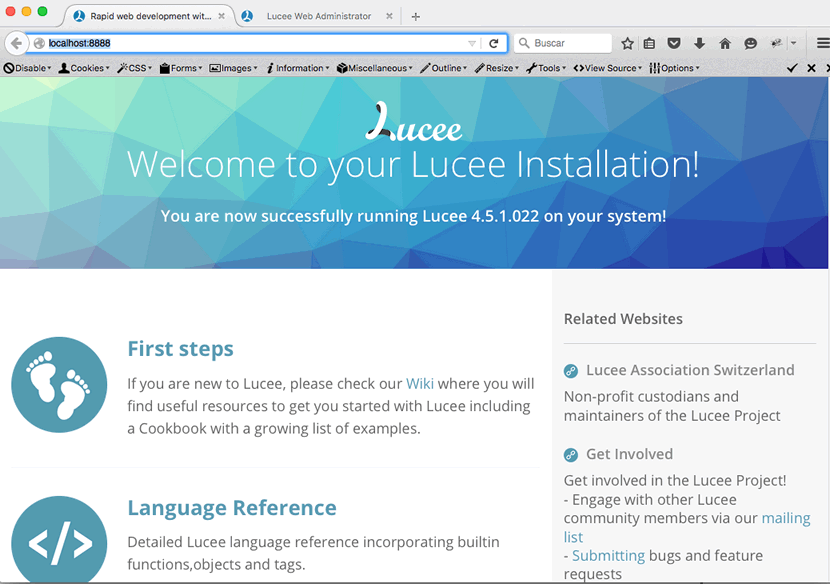This screenshot has height=584, width=830.
Task: Go back with the browser back arrow
Action: [16, 43]
